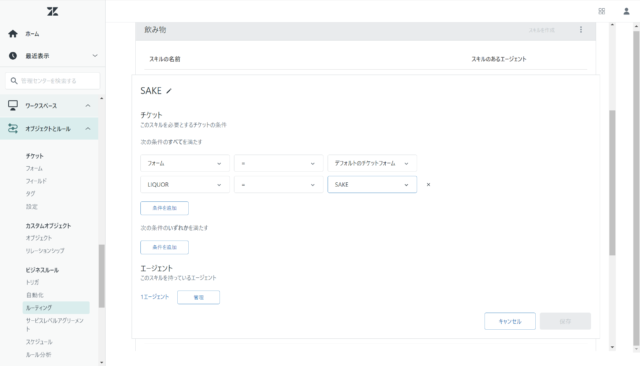Image resolution: width=640 pixels, height=366 pixels.
Task: Click the Zendesk logo icon
Action: pyautogui.click(x=53, y=11)
